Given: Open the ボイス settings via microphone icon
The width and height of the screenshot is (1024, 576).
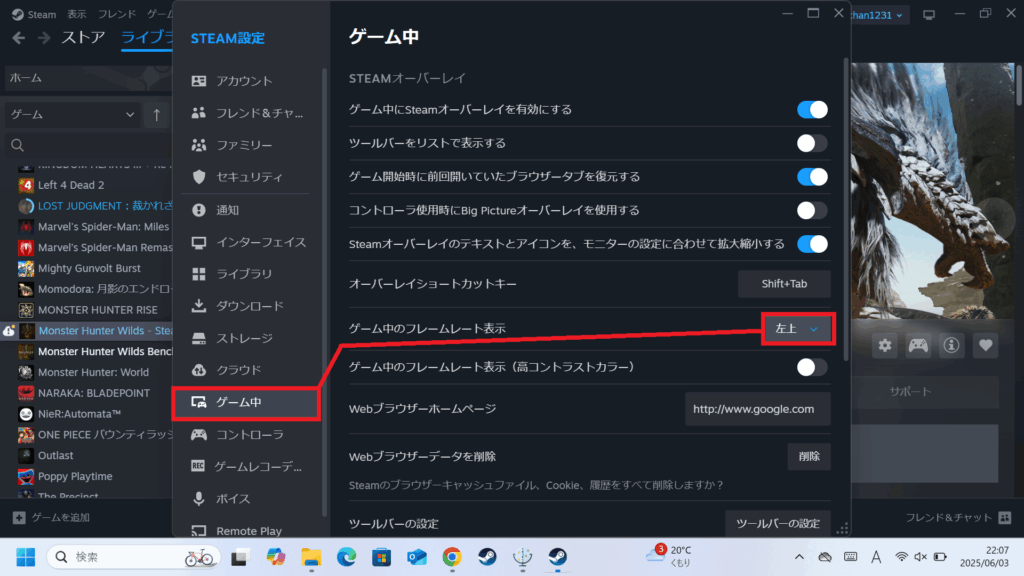Looking at the screenshot, I should click(199, 498).
